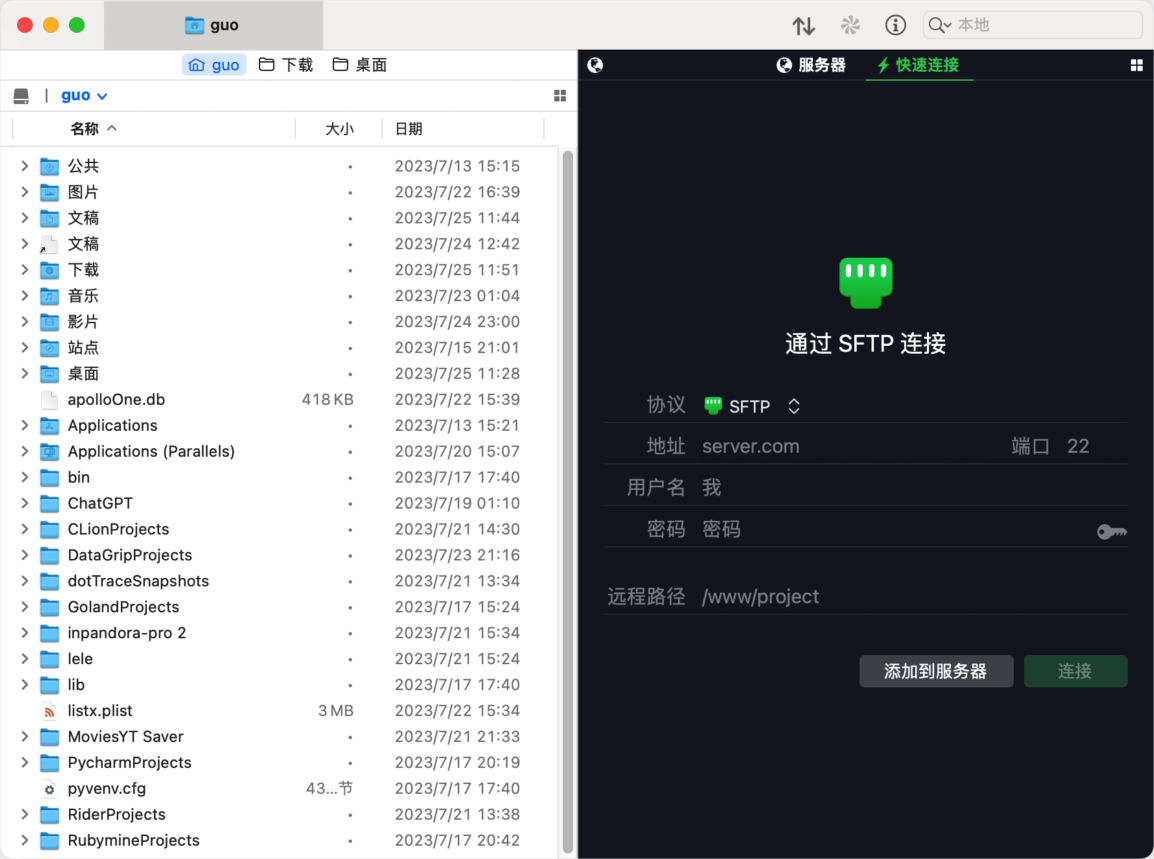Screen dimensions: 1154x859
Task: Click the local file list scrollbar
Action: pos(567,501)
